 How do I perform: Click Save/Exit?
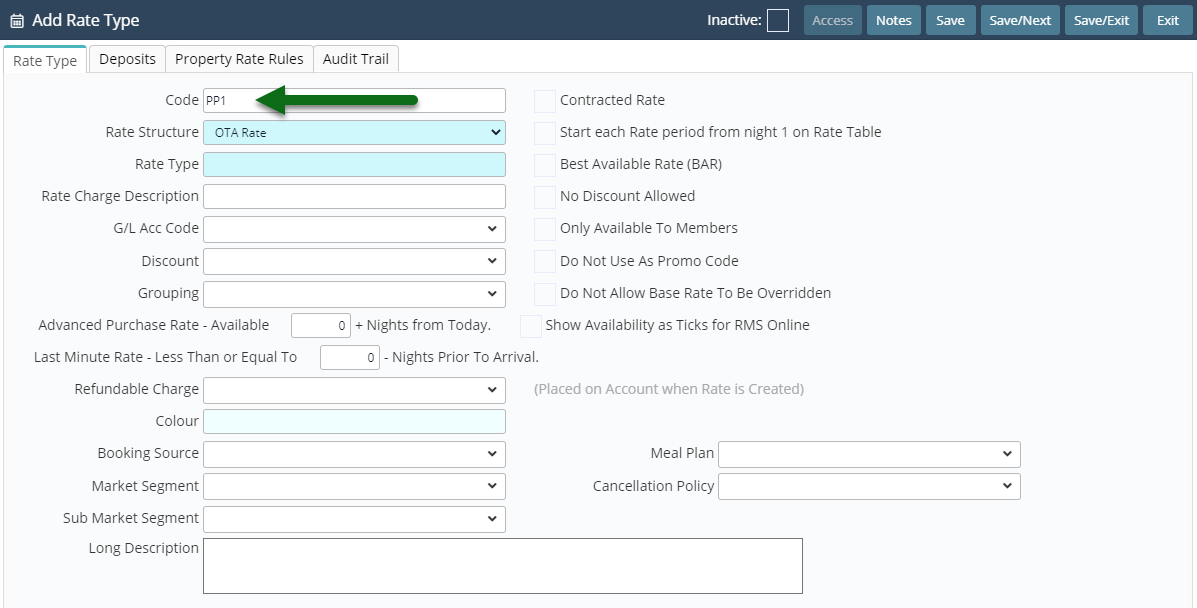pos(1102,21)
